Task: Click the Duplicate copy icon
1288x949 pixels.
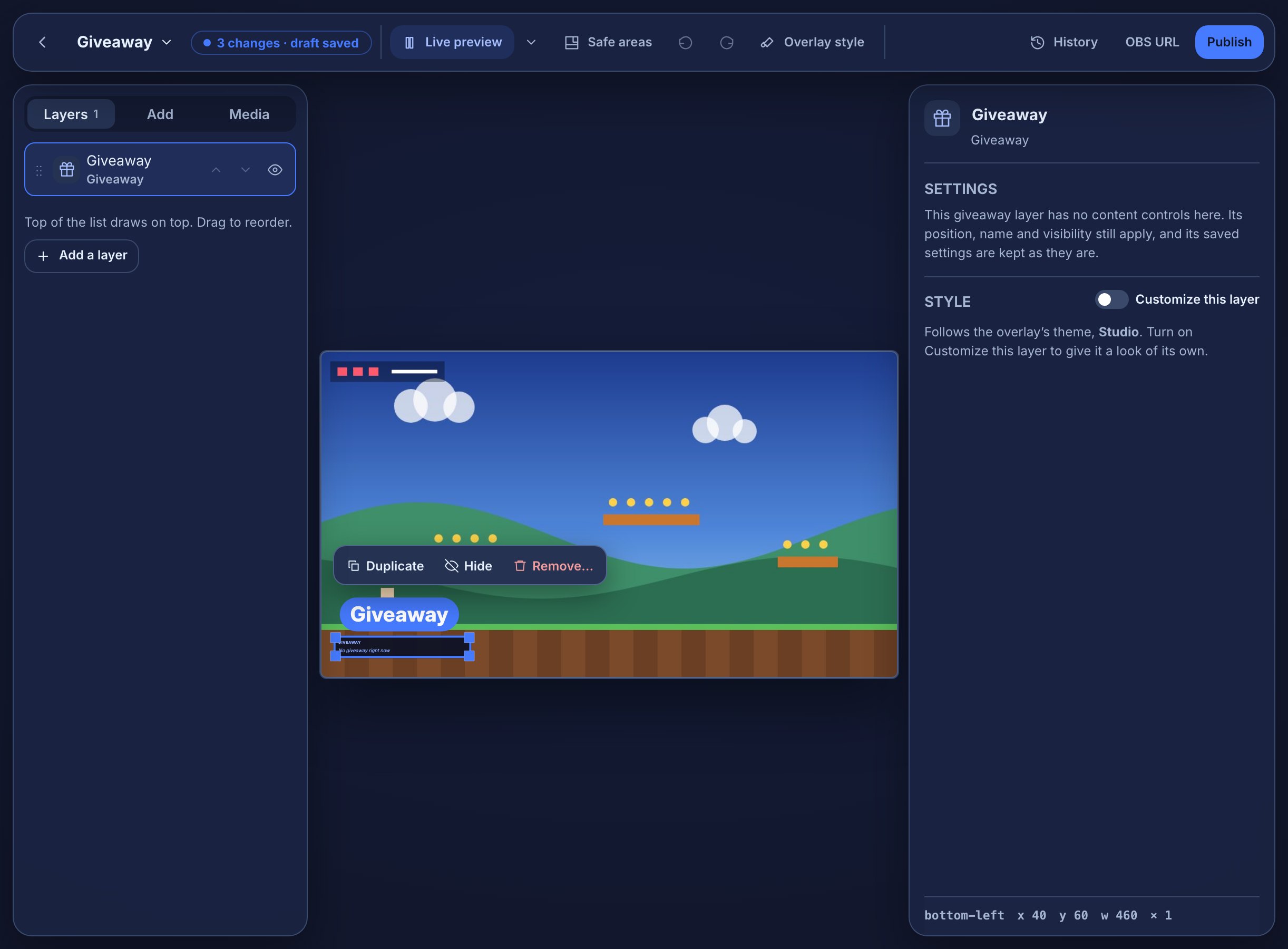Action: click(x=354, y=566)
